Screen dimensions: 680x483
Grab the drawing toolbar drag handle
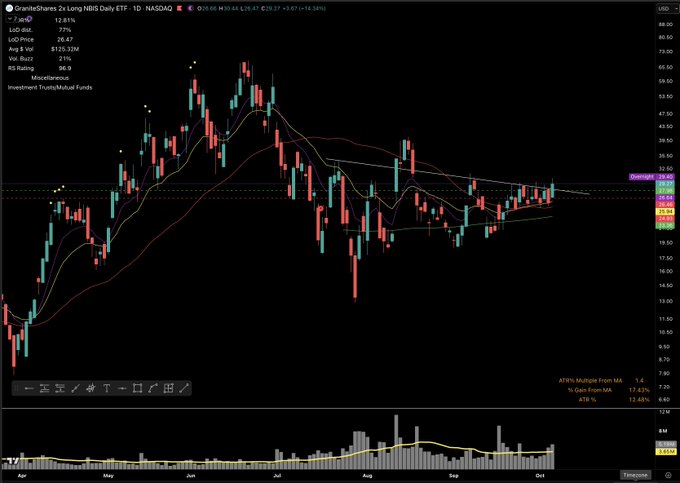(x=16, y=388)
